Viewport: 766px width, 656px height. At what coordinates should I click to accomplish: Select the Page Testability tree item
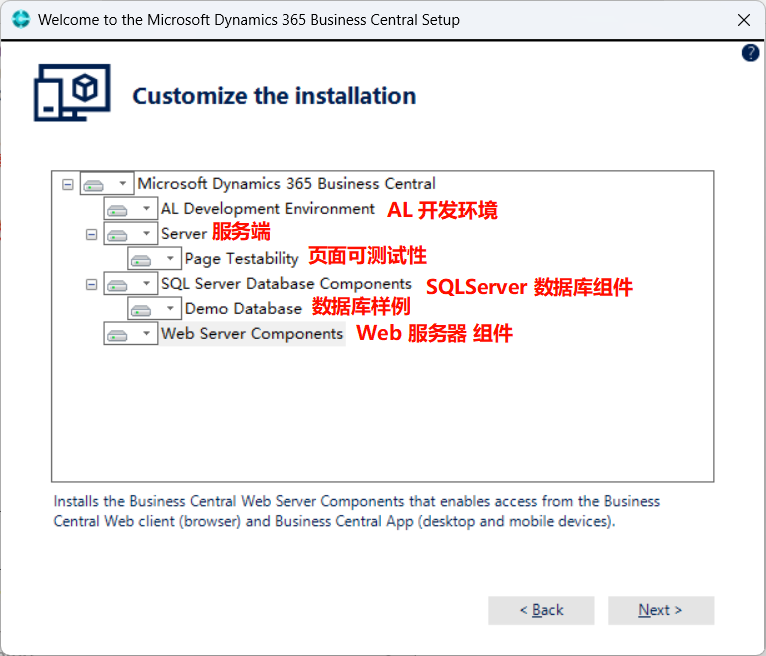[241, 258]
